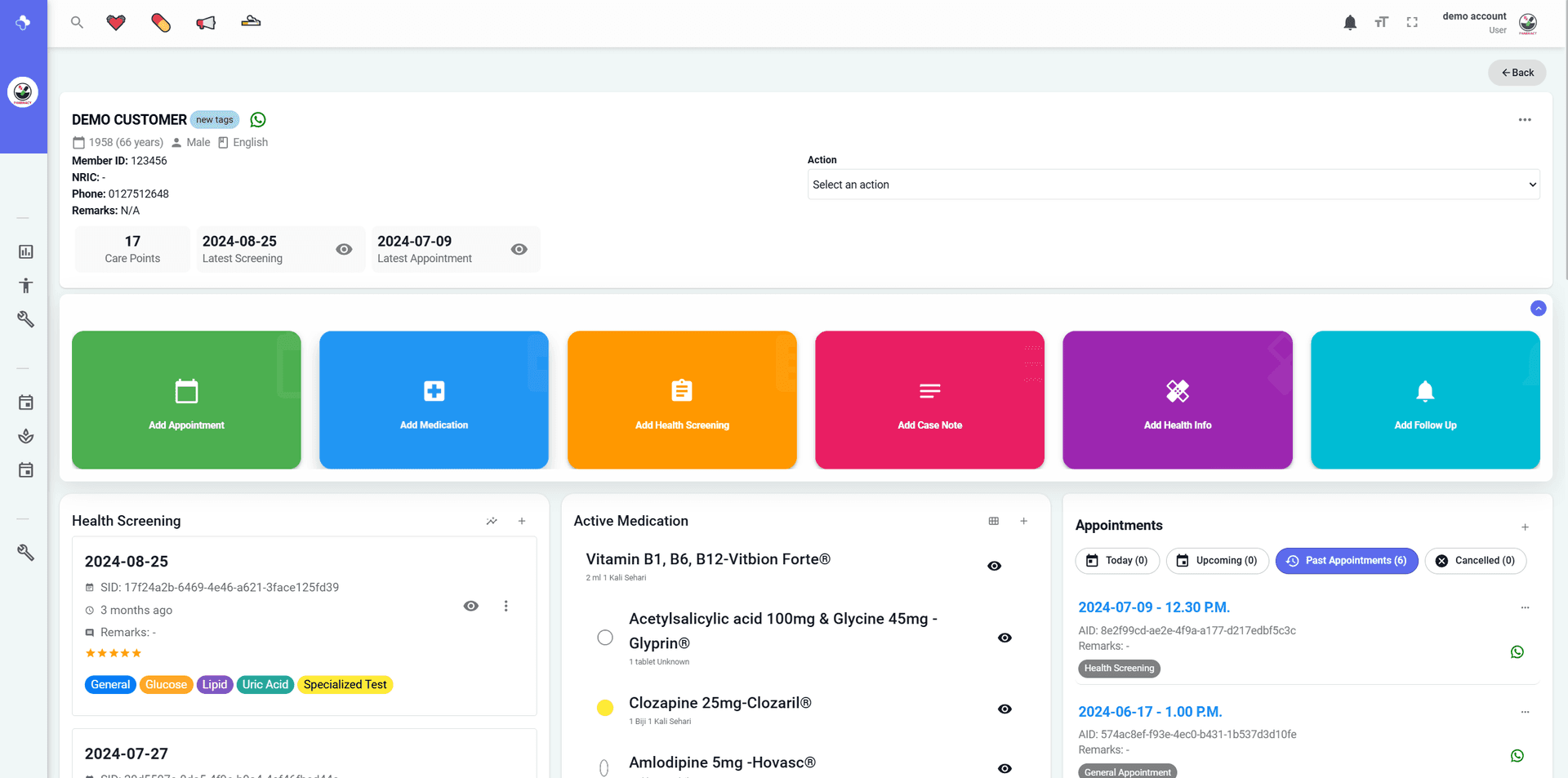Open the 2024-07-09 12.30 P.M. appointment

1153,607
